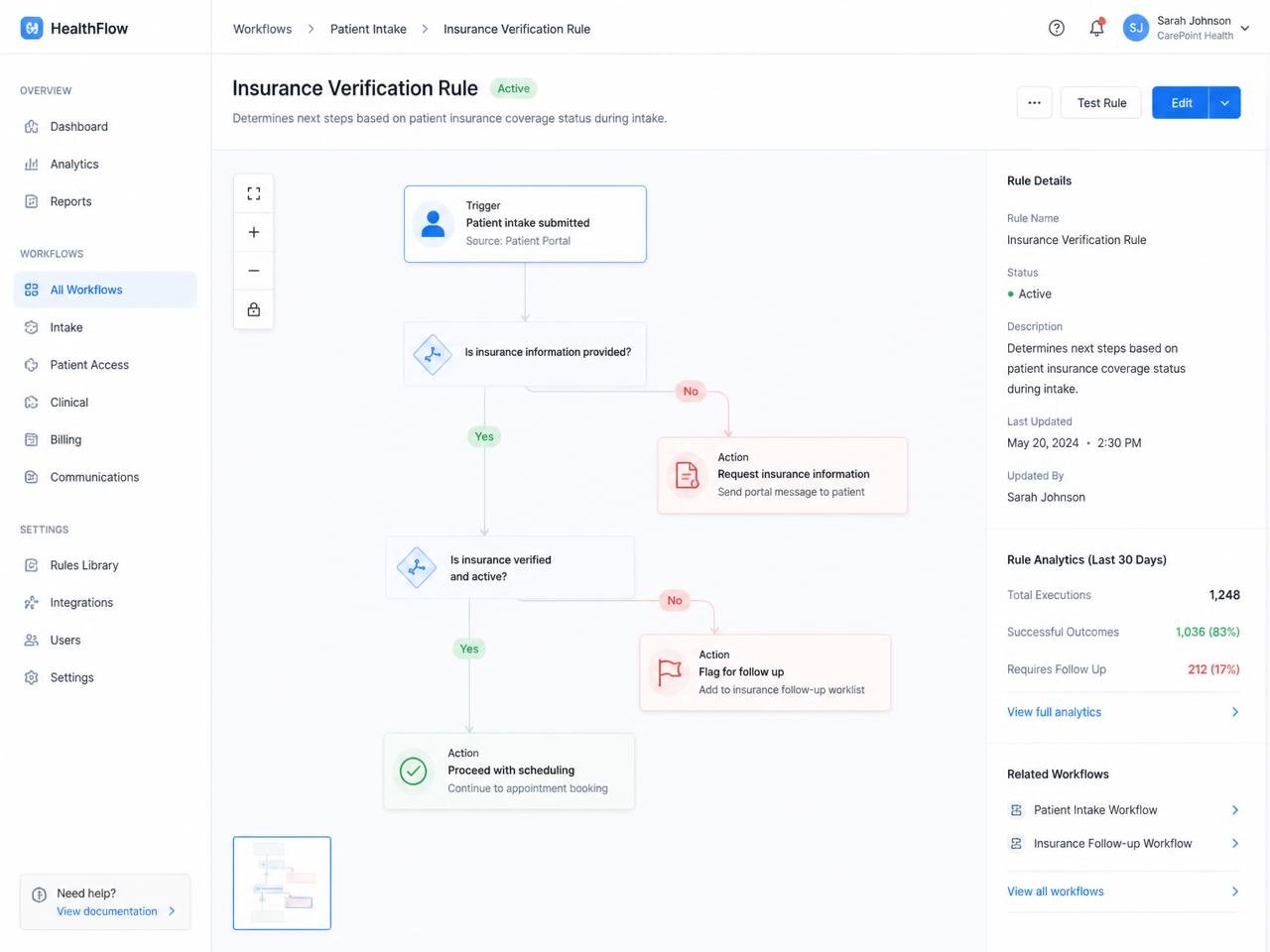Click the Rules Library sidebar icon
Image resolution: width=1270 pixels, height=952 pixels.
(x=32, y=565)
